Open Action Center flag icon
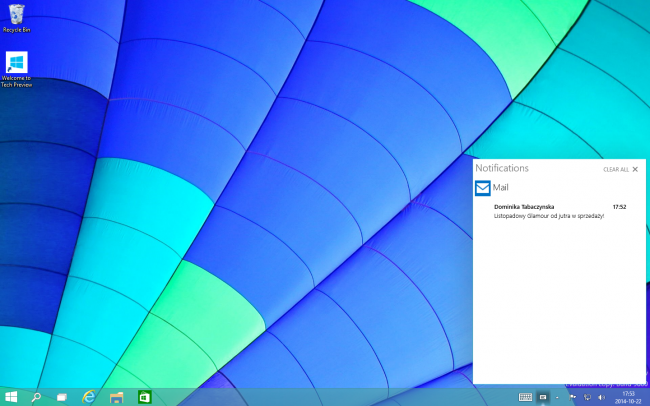The image size is (650, 406). click(x=572, y=397)
